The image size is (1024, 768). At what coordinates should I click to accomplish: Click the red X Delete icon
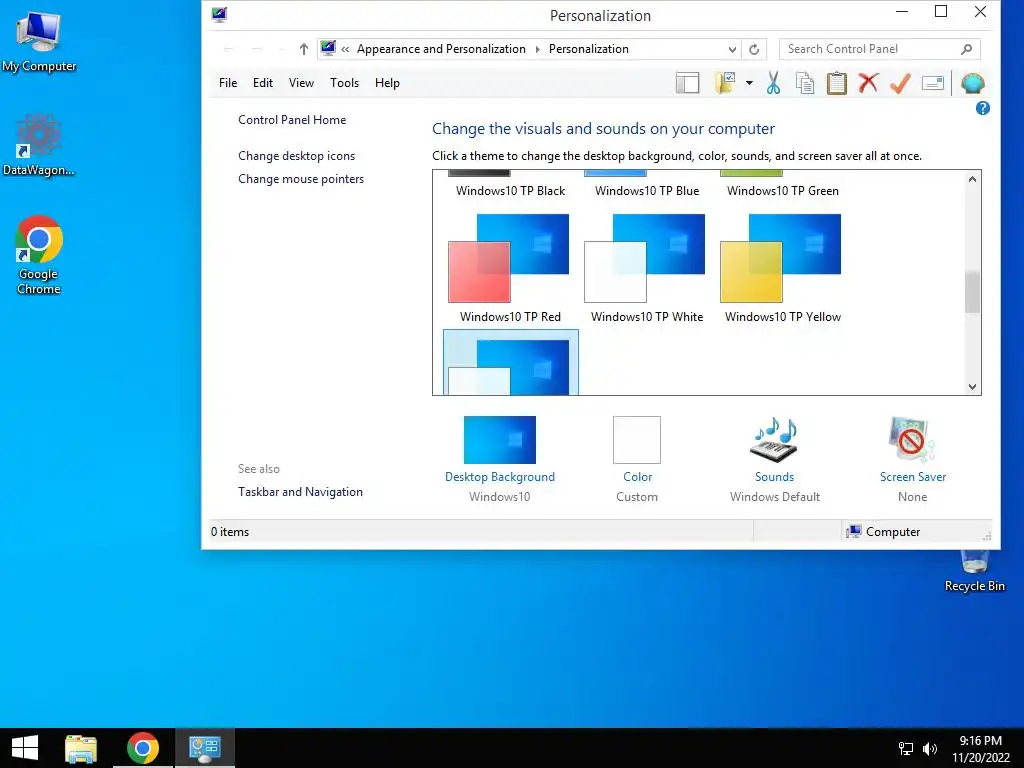[x=868, y=83]
